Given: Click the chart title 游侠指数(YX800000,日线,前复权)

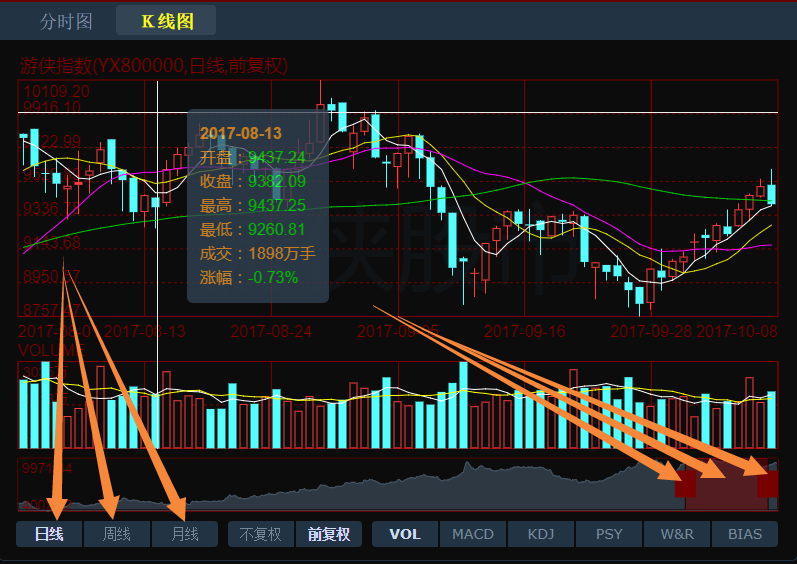Looking at the screenshot, I should coord(154,66).
